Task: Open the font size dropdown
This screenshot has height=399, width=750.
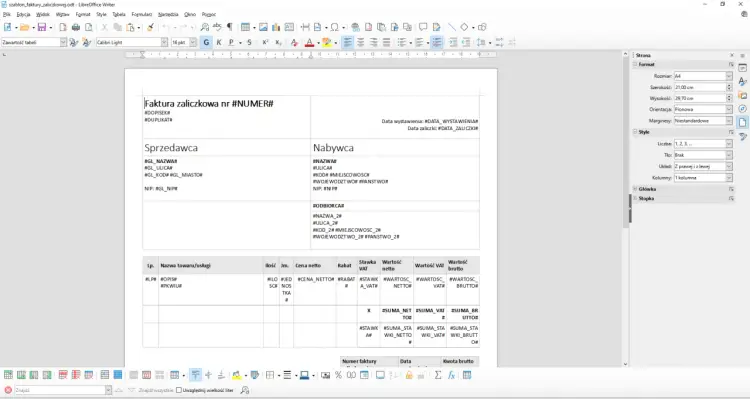Action: 193,43
